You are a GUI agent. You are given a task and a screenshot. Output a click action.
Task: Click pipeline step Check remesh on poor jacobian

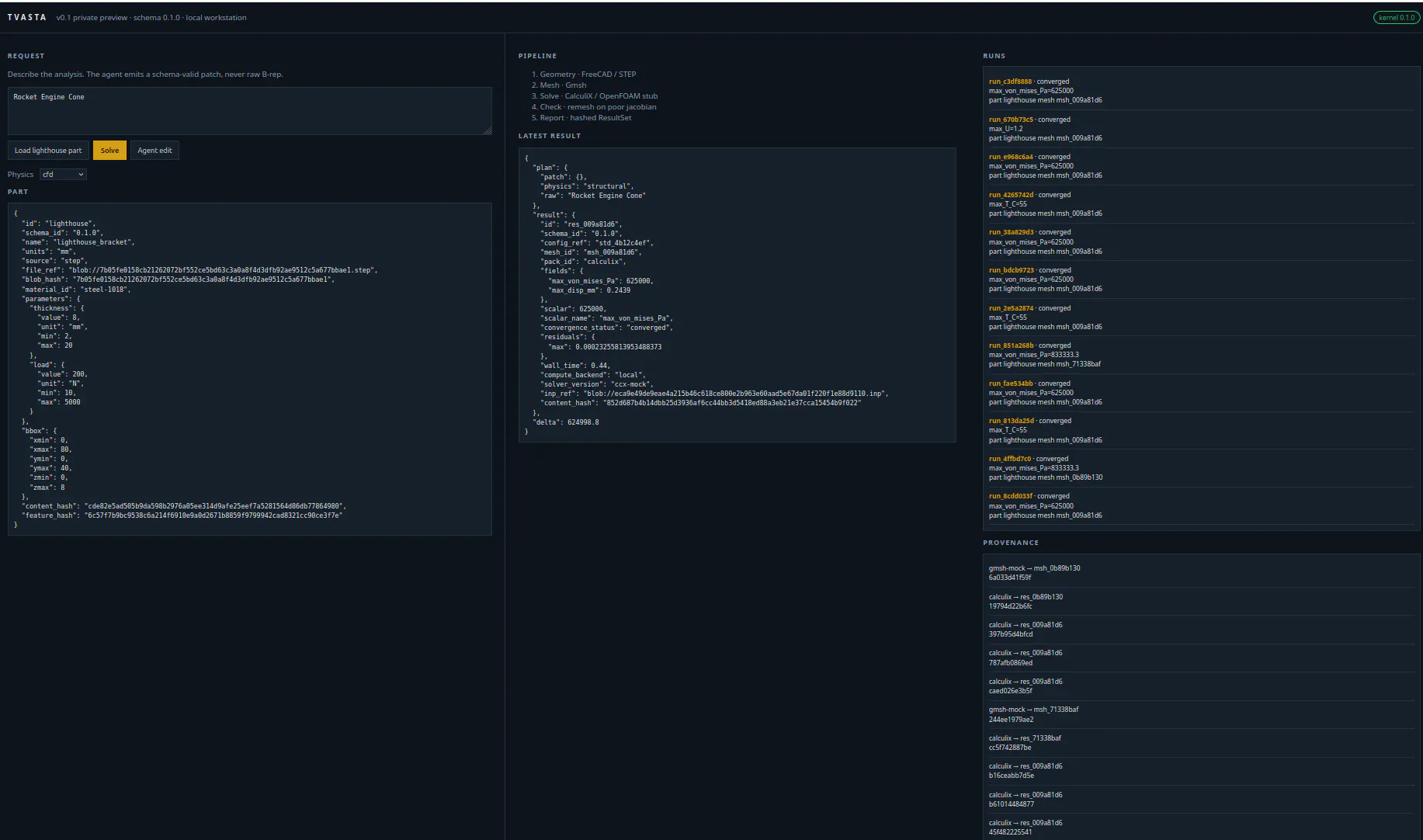click(x=594, y=107)
